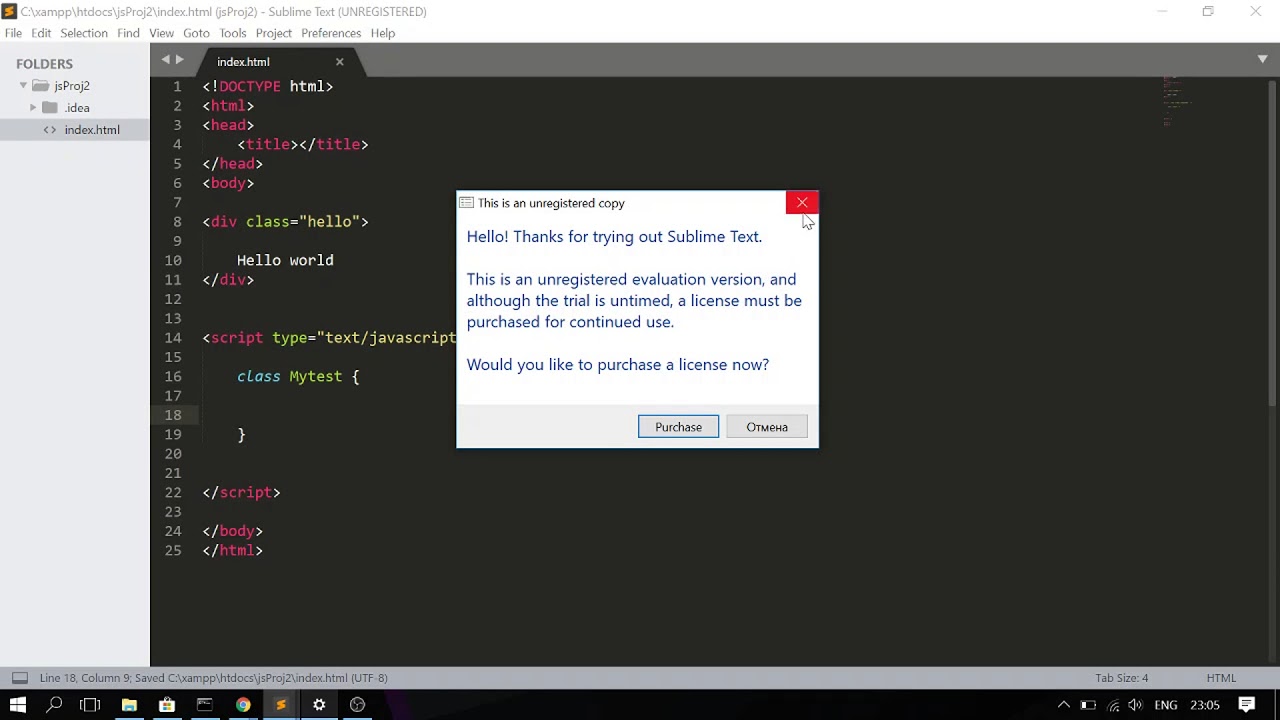Go to previous tab with left arrow

click(x=166, y=60)
